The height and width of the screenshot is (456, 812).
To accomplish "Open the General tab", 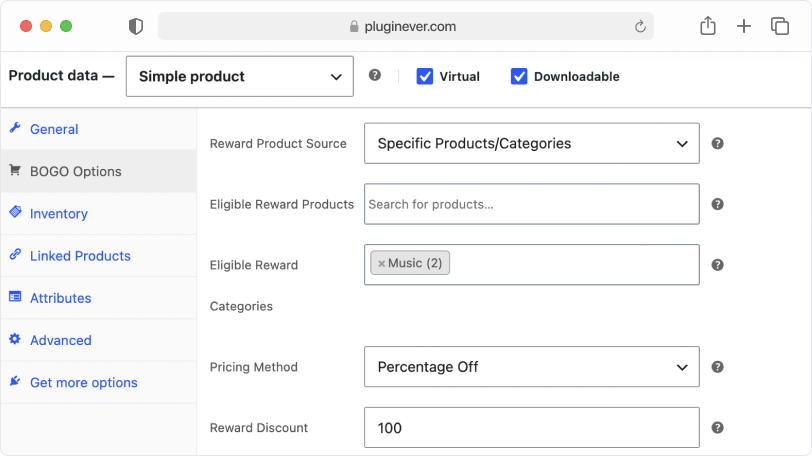I will coord(98,129).
